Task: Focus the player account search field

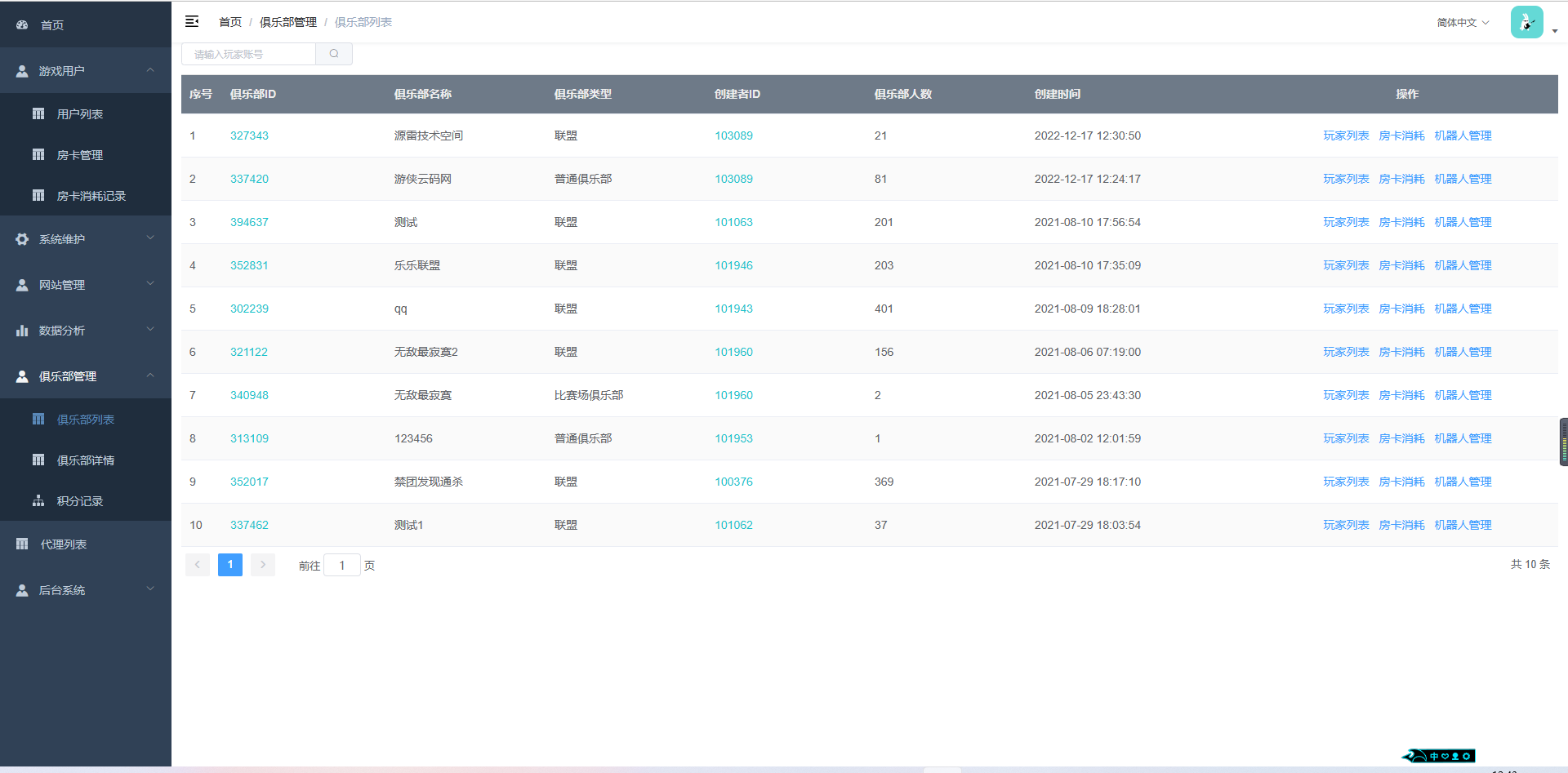Action: [x=248, y=54]
